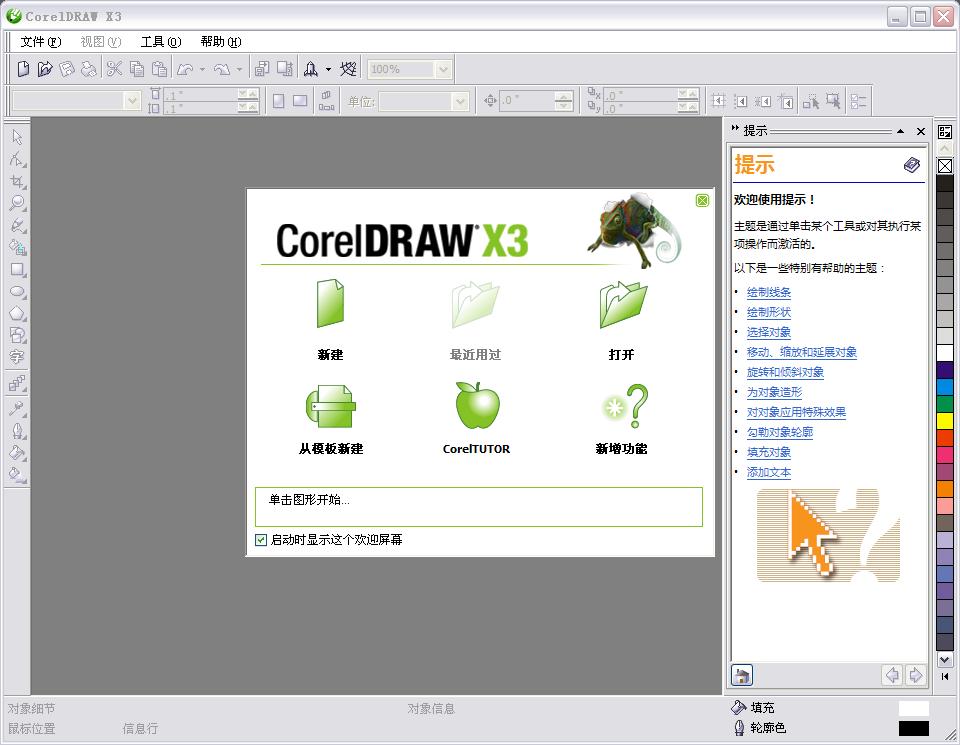Open the 勾勒对象轮廓 hint link
Image resolution: width=960 pixels, height=745 pixels.
(779, 432)
